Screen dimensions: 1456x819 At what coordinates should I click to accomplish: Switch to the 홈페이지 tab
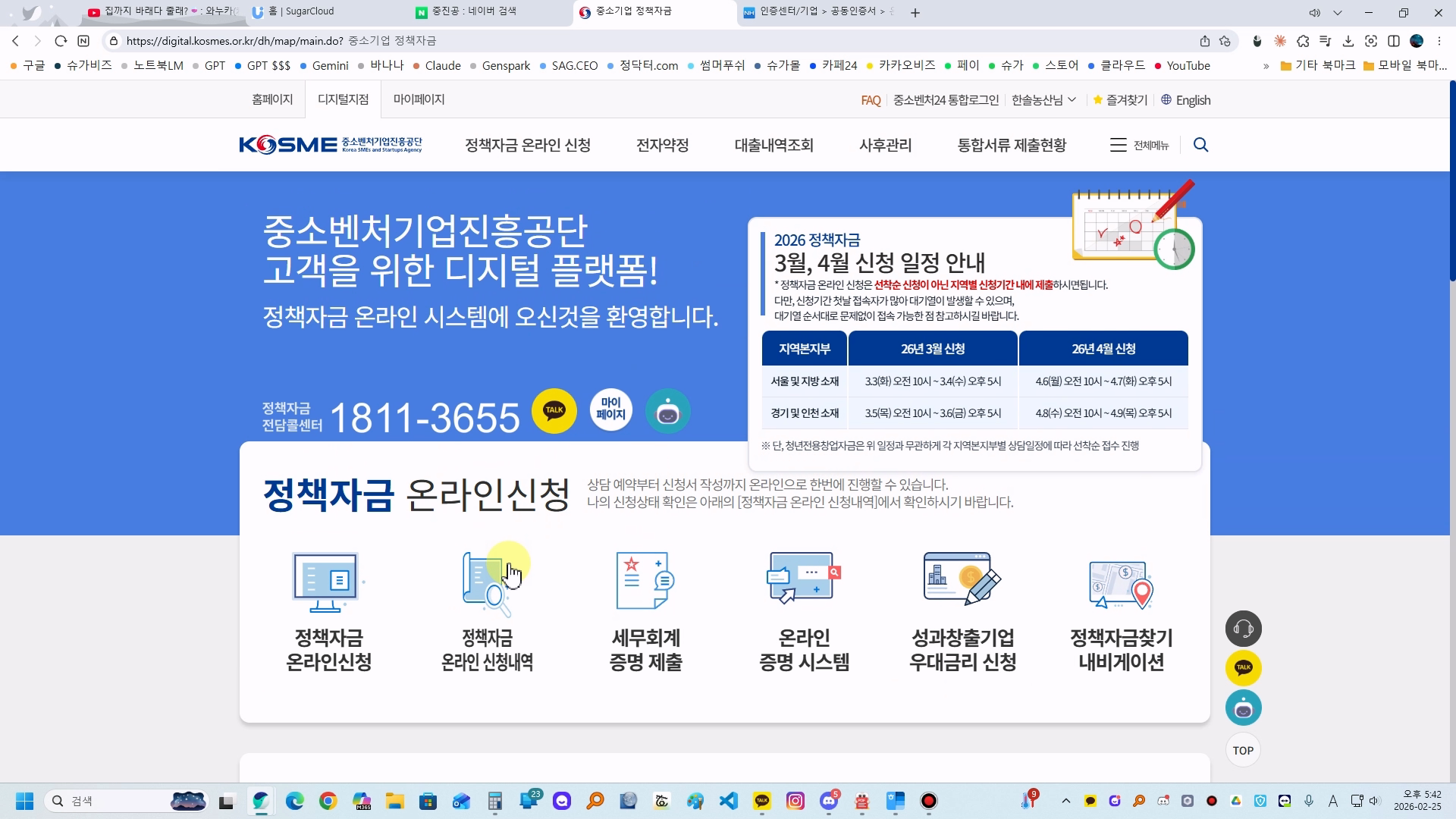tap(272, 99)
